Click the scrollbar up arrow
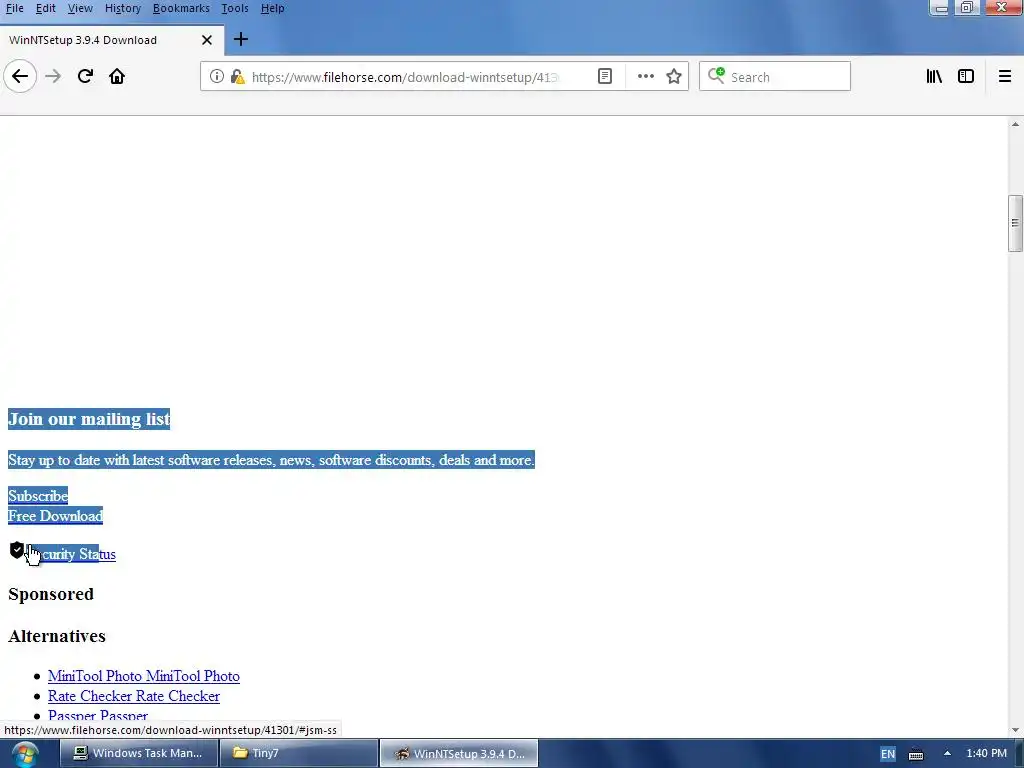Screen dimensions: 1024x768 point(1015,124)
